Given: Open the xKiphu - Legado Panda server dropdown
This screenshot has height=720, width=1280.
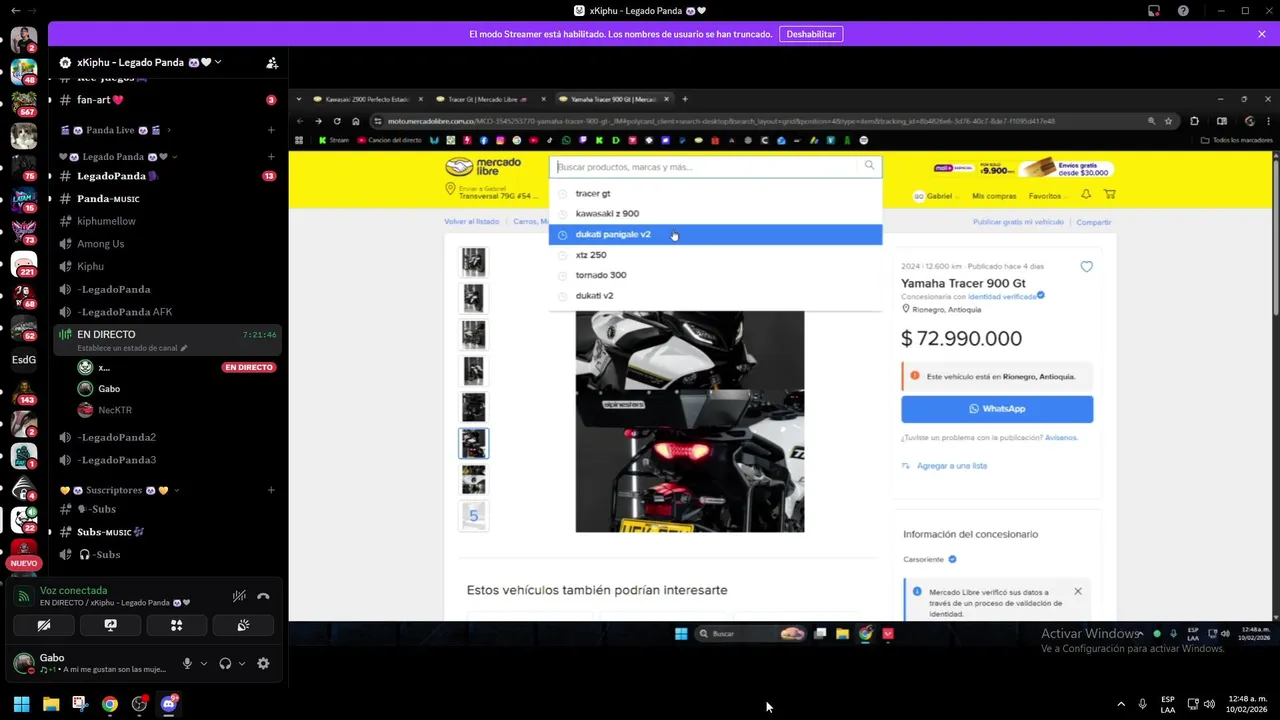Looking at the screenshot, I should 140,62.
